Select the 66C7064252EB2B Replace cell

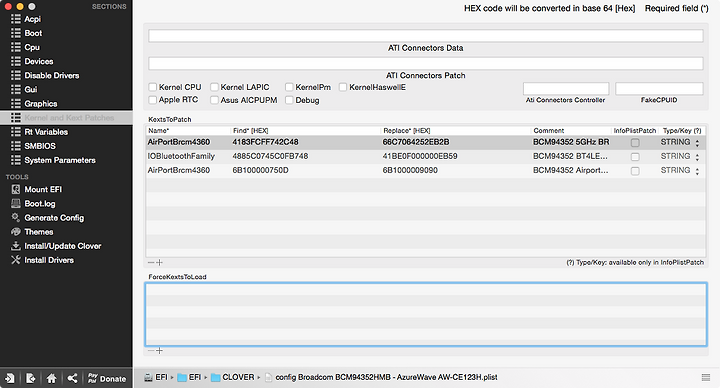click(x=416, y=142)
